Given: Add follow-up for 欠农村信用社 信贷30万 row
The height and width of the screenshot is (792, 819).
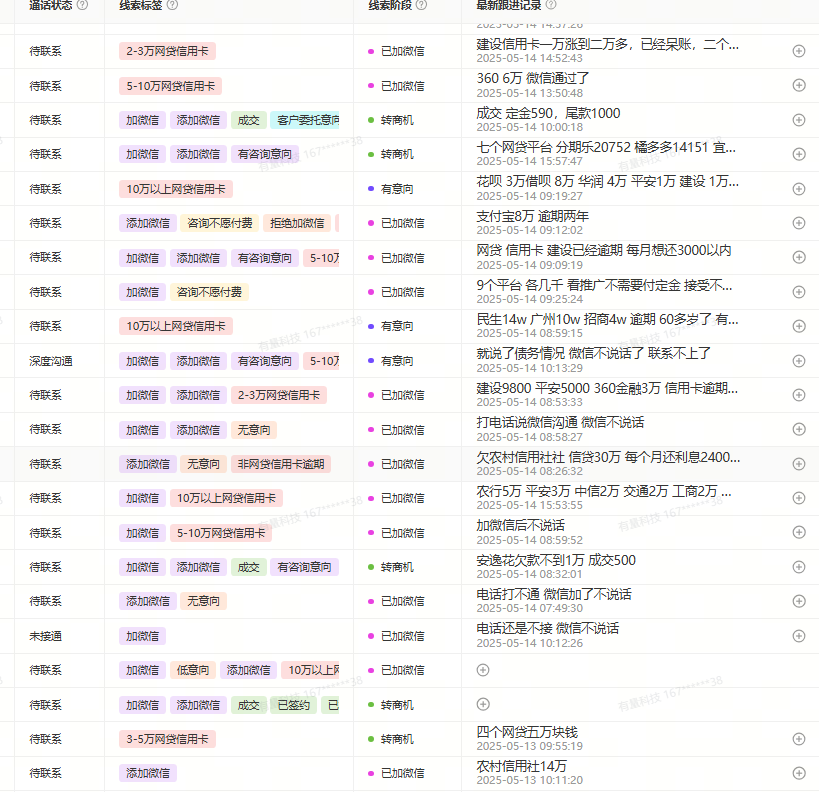Looking at the screenshot, I should click(x=799, y=463).
